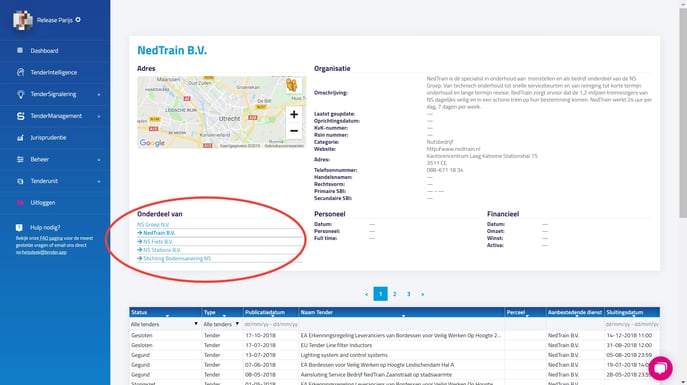Sort by the Publicatiedatum column header
Viewport: 687px width, 385px height.
tap(271, 312)
